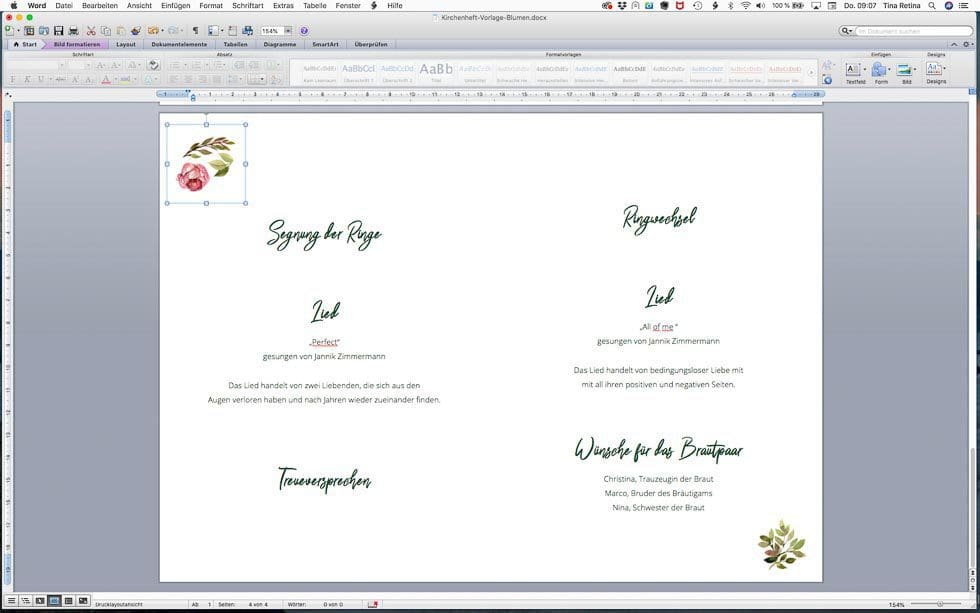This screenshot has height=613, width=980.
Task: Toggle the paragraph marks (¶) display
Action: tap(195, 31)
